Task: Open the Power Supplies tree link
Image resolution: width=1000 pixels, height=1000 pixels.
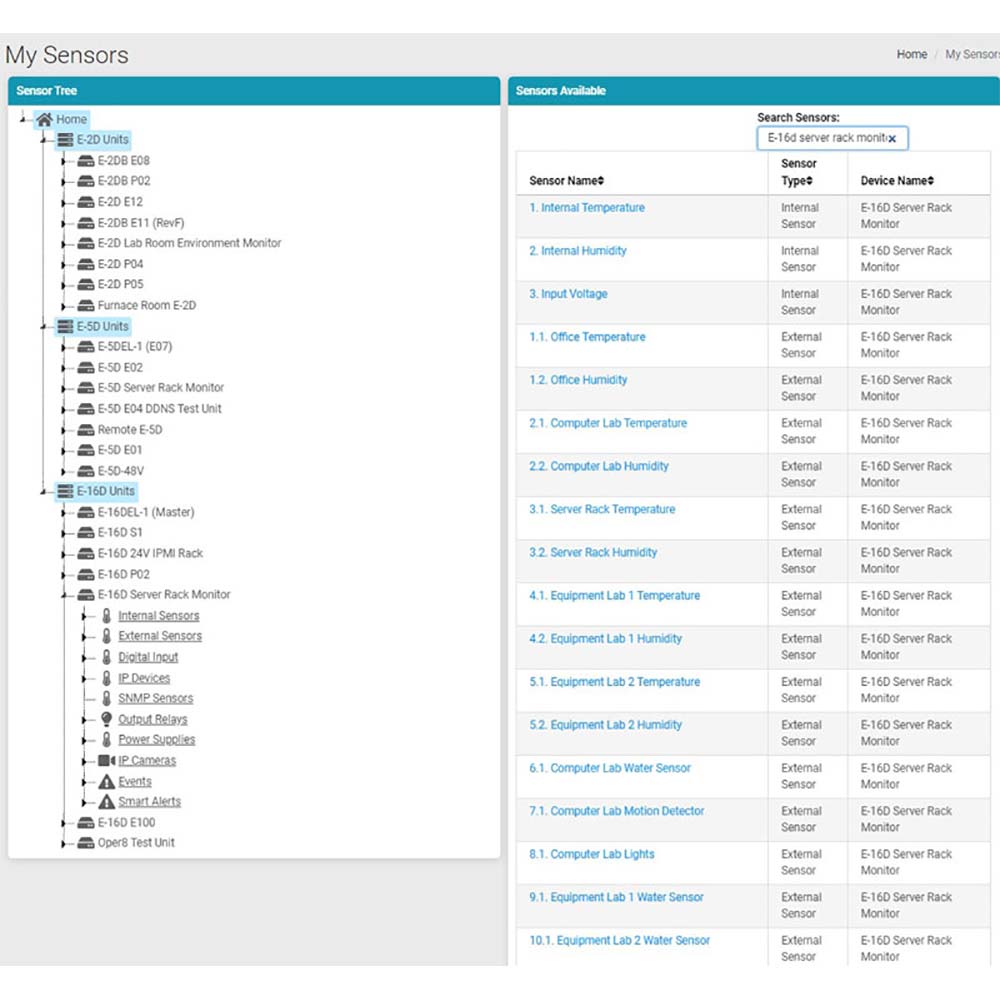Action: [x=156, y=740]
